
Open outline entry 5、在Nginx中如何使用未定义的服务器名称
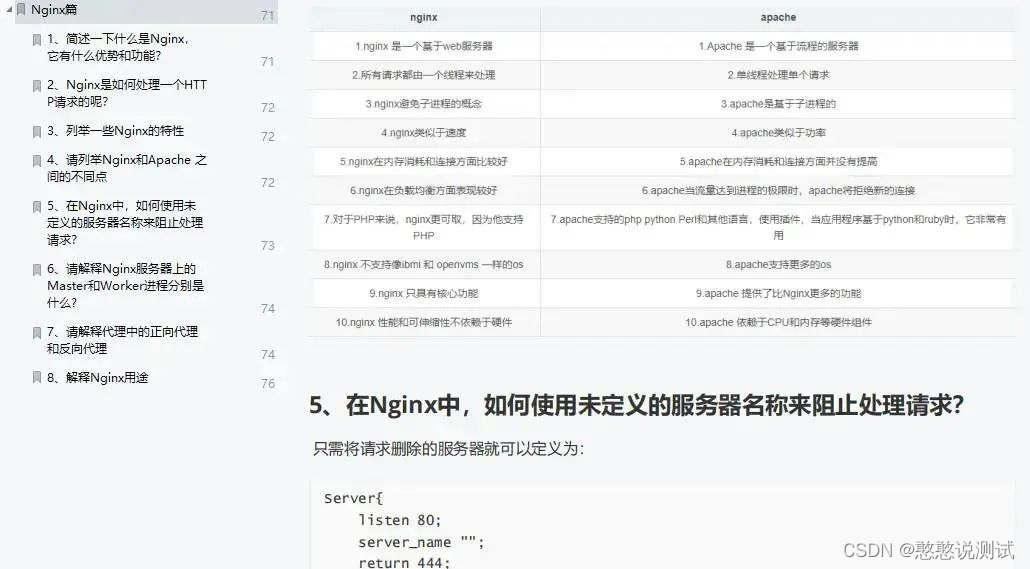[125, 223]
